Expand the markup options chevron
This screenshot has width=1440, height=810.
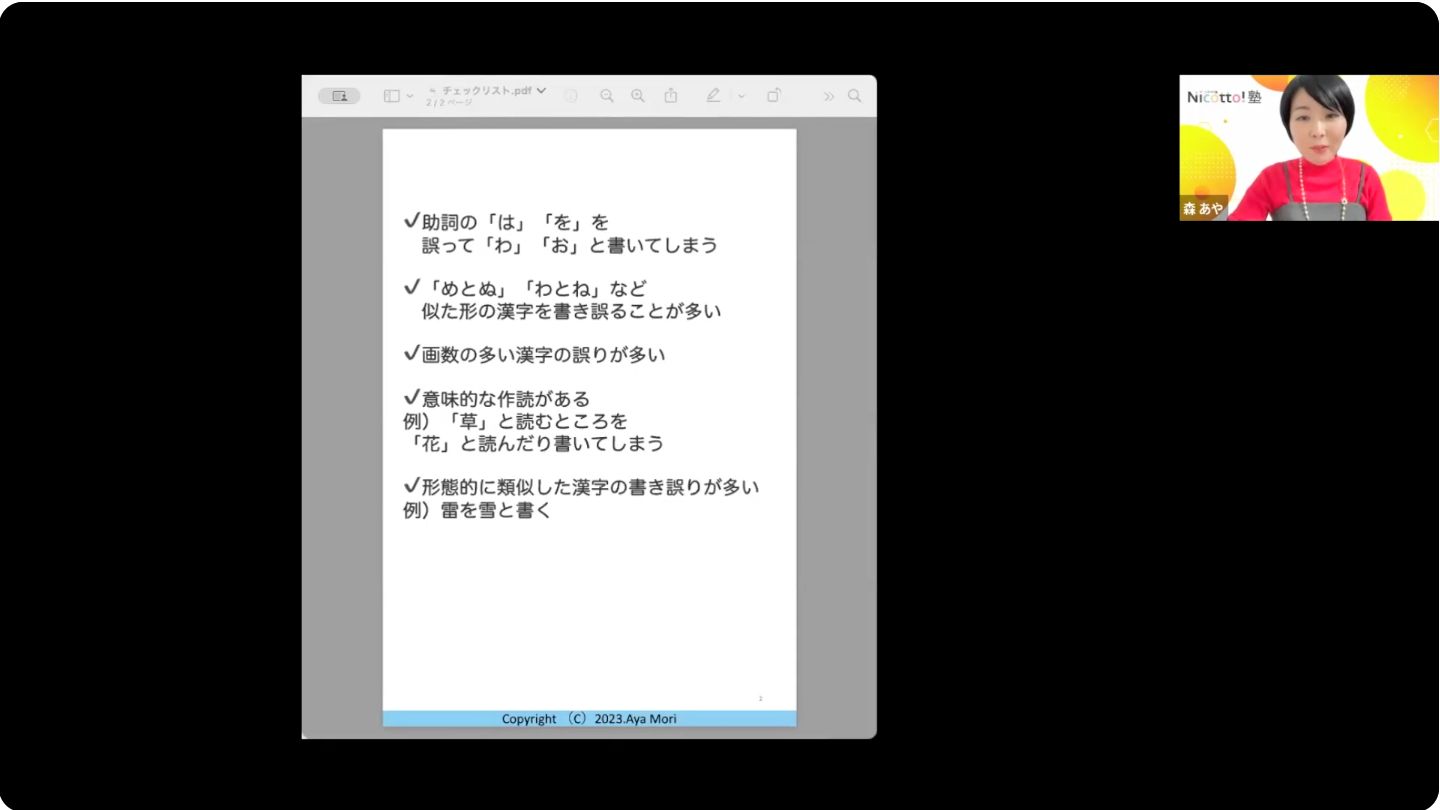741,96
